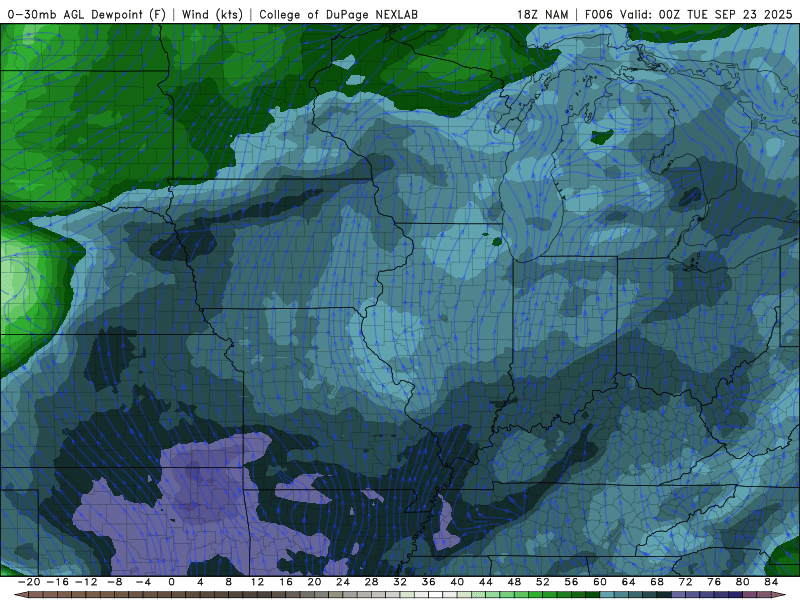The width and height of the screenshot is (800, 600).
Task: Click the 0 legend scale label
Action: coord(171,582)
